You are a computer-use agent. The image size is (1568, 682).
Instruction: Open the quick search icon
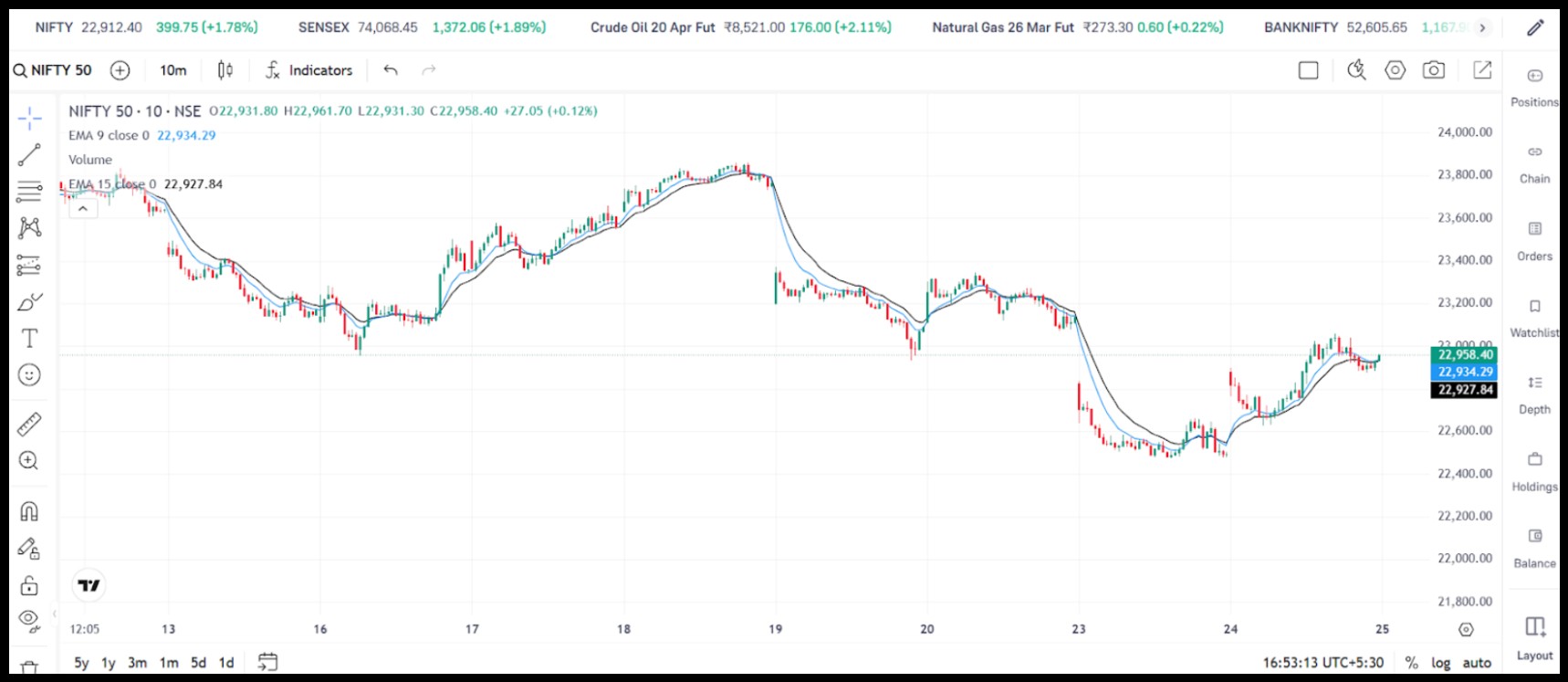tap(1356, 70)
